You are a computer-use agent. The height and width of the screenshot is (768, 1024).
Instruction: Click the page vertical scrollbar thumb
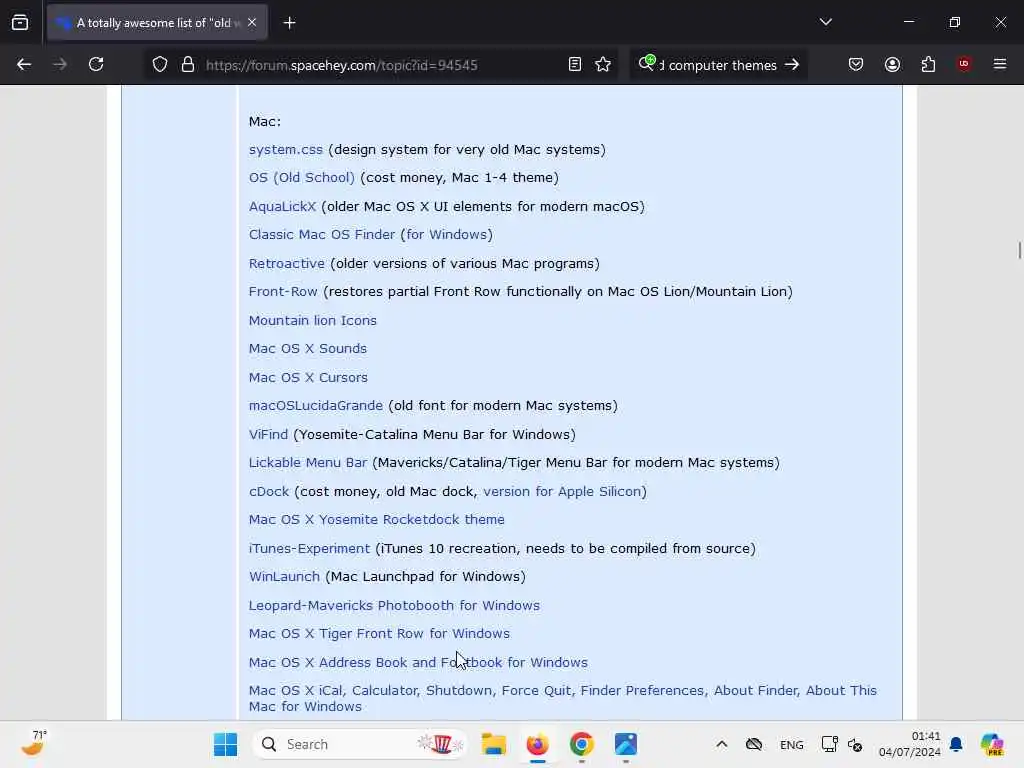(x=1019, y=250)
